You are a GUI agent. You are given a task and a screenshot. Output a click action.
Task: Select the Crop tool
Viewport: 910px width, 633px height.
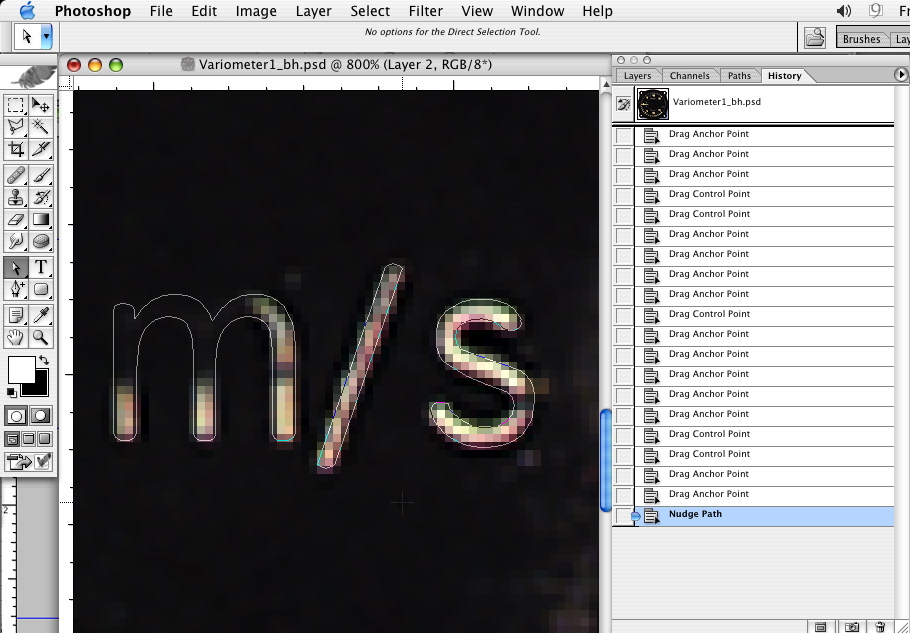pos(16,150)
